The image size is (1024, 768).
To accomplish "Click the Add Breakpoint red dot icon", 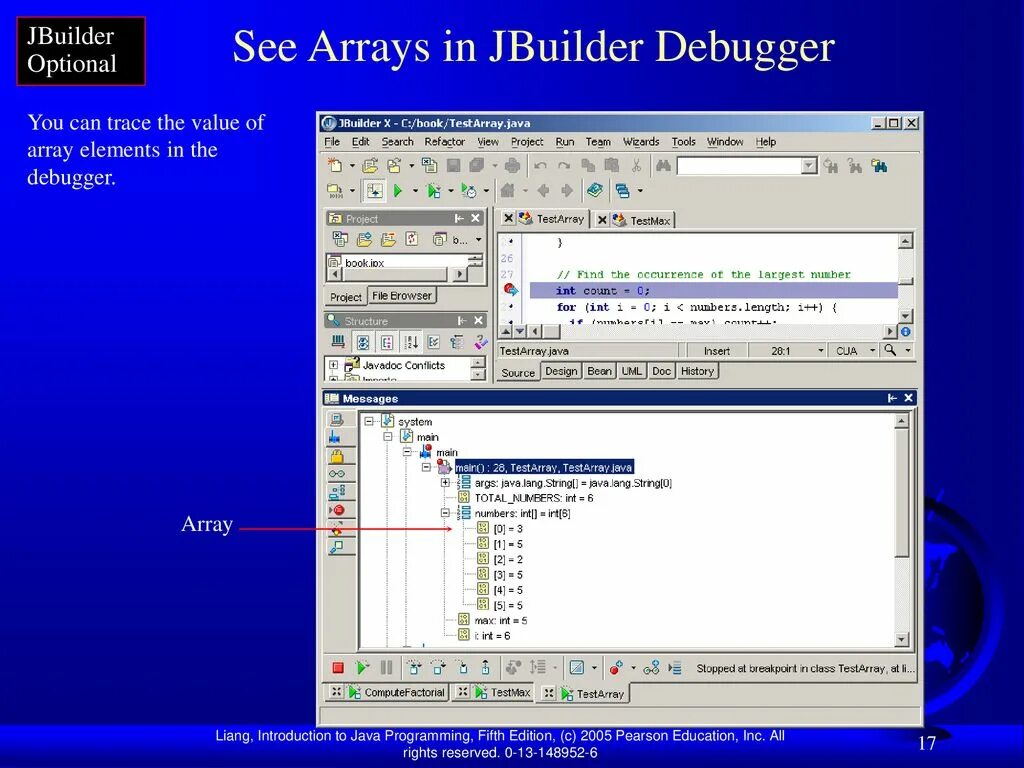I will tap(615, 667).
